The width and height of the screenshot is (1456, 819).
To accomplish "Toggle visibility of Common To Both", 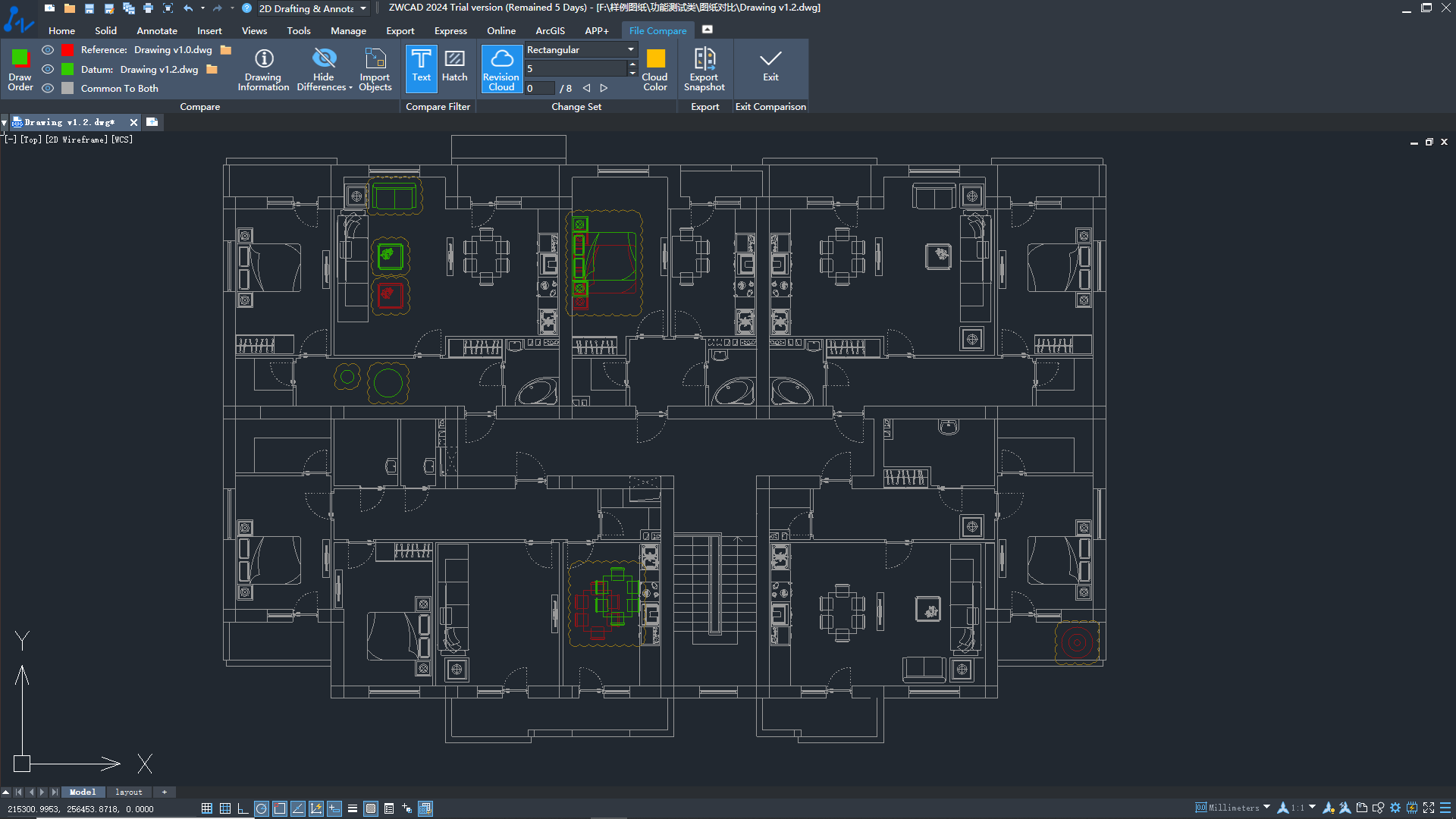I will click(x=48, y=88).
